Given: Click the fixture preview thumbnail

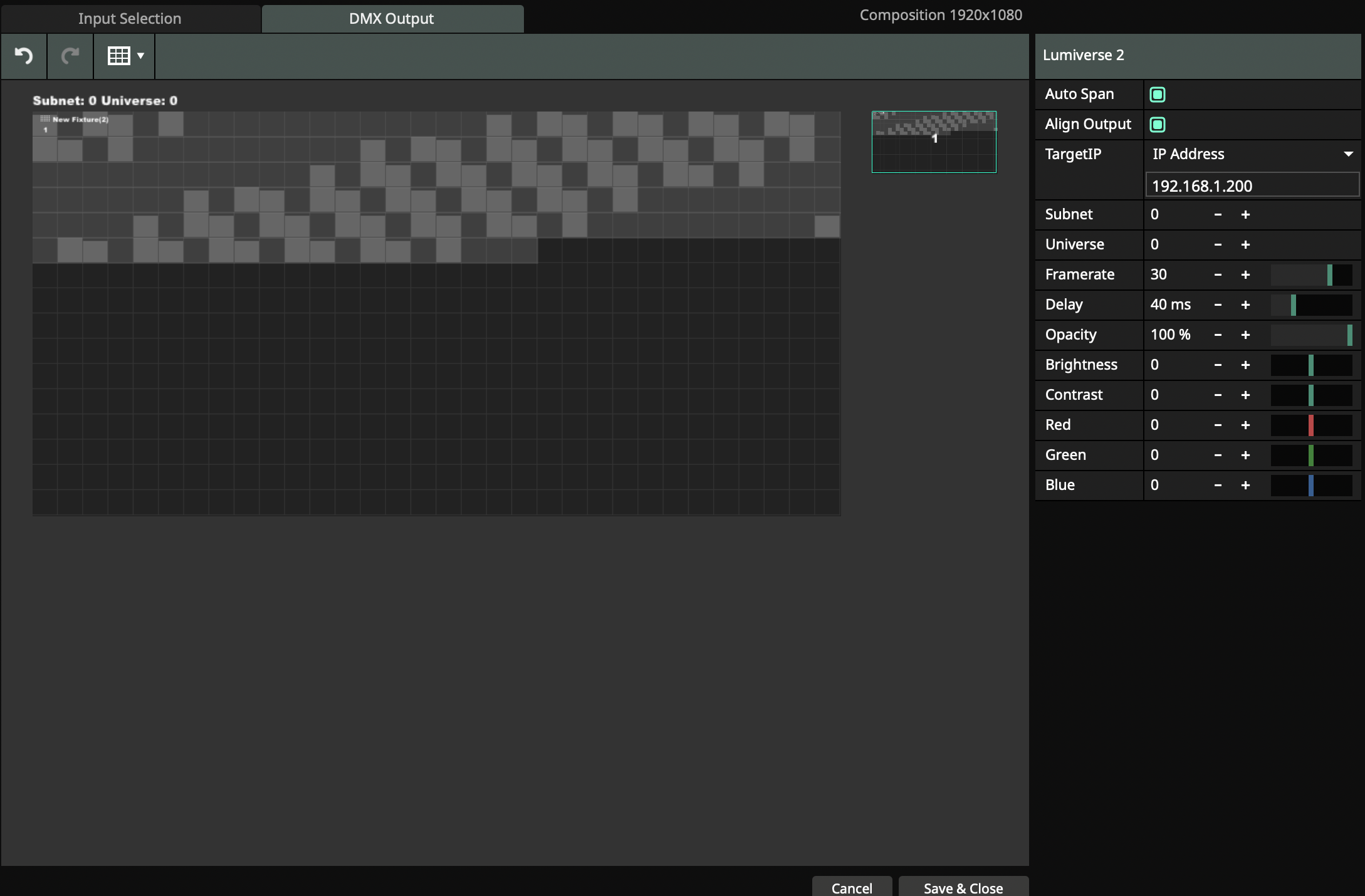Looking at the screenshot, I should tap(934, 142).
